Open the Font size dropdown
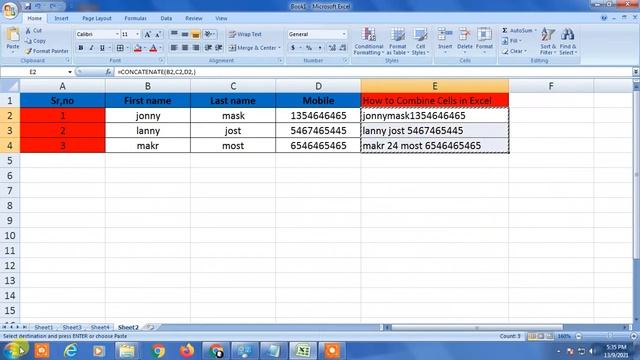The width and height of the screenshot is (640, 360). pyautogui.click(x=138, y=34)
